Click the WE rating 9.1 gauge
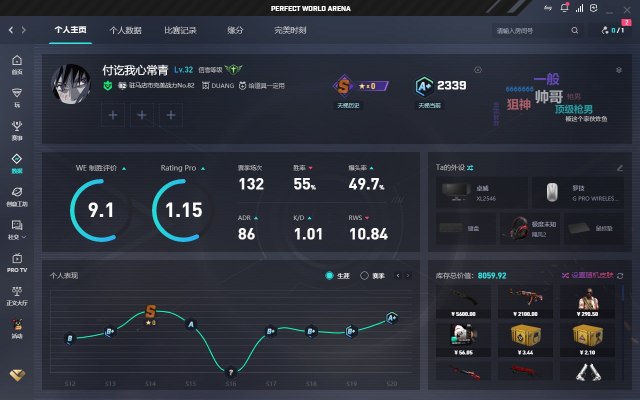This screenshot has height=400, width=640. 100,210
